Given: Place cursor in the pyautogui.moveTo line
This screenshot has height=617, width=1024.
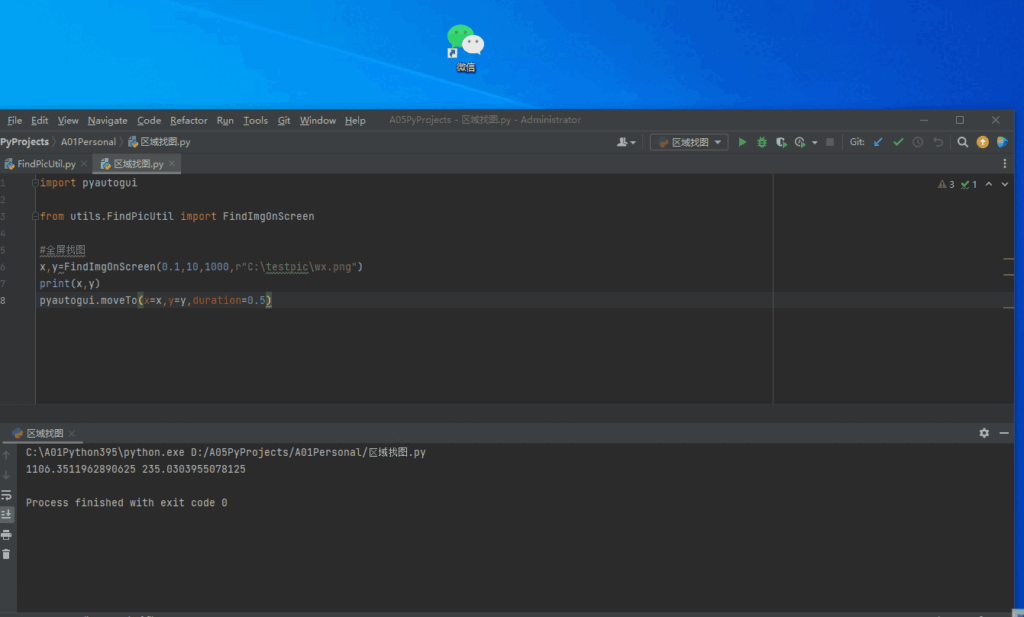Looking at the screenshot, I should tap(155, 300).
